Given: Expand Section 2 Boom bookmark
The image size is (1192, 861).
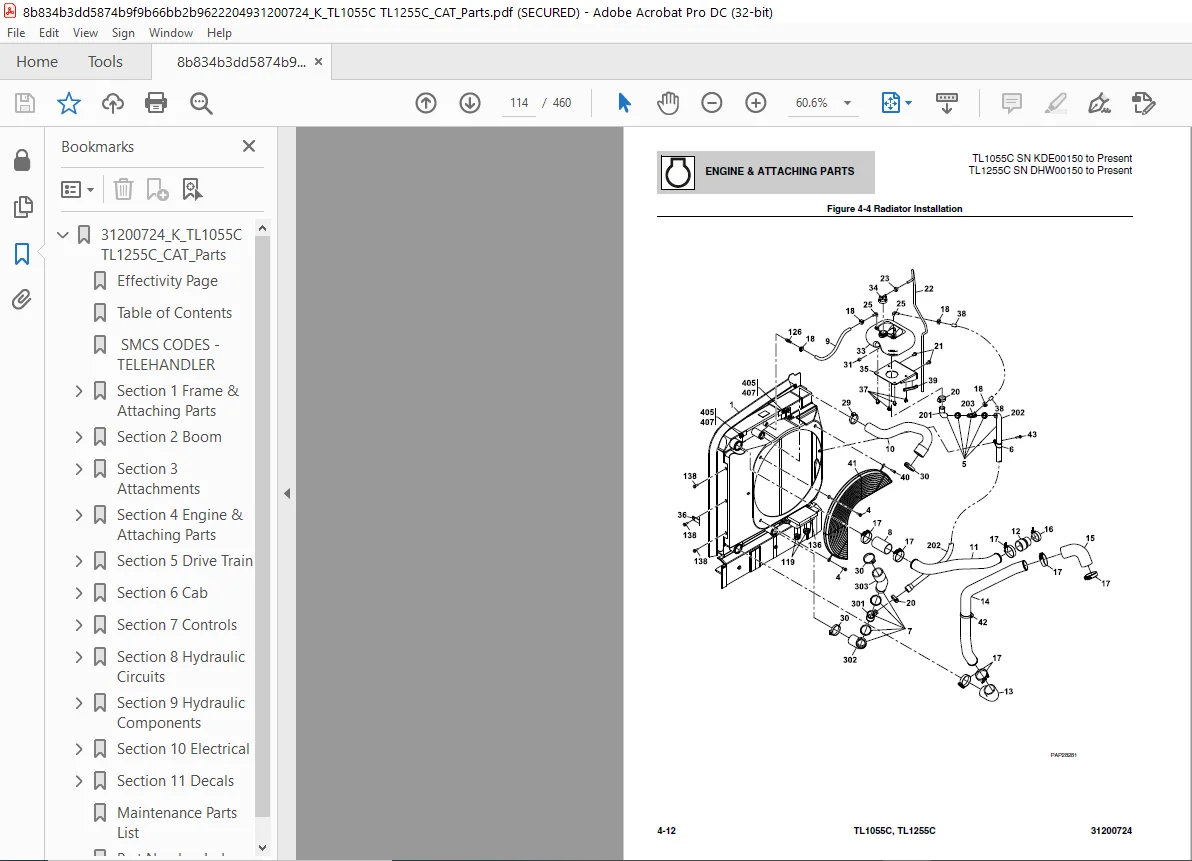Looking at the screenshot, I should point(79,437).
